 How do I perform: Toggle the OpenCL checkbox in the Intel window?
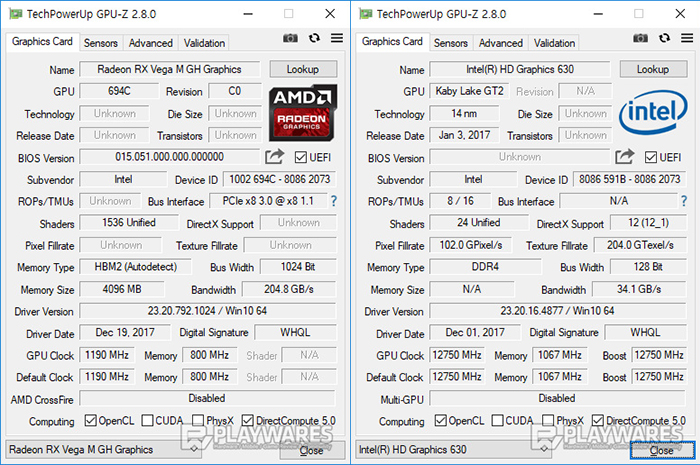[441, 420]
